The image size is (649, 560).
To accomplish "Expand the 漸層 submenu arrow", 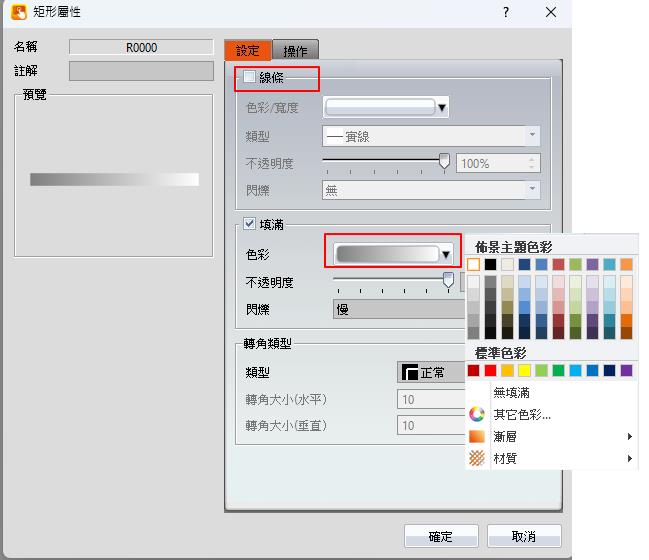I will pyautogui.click(x=629, y=436).
